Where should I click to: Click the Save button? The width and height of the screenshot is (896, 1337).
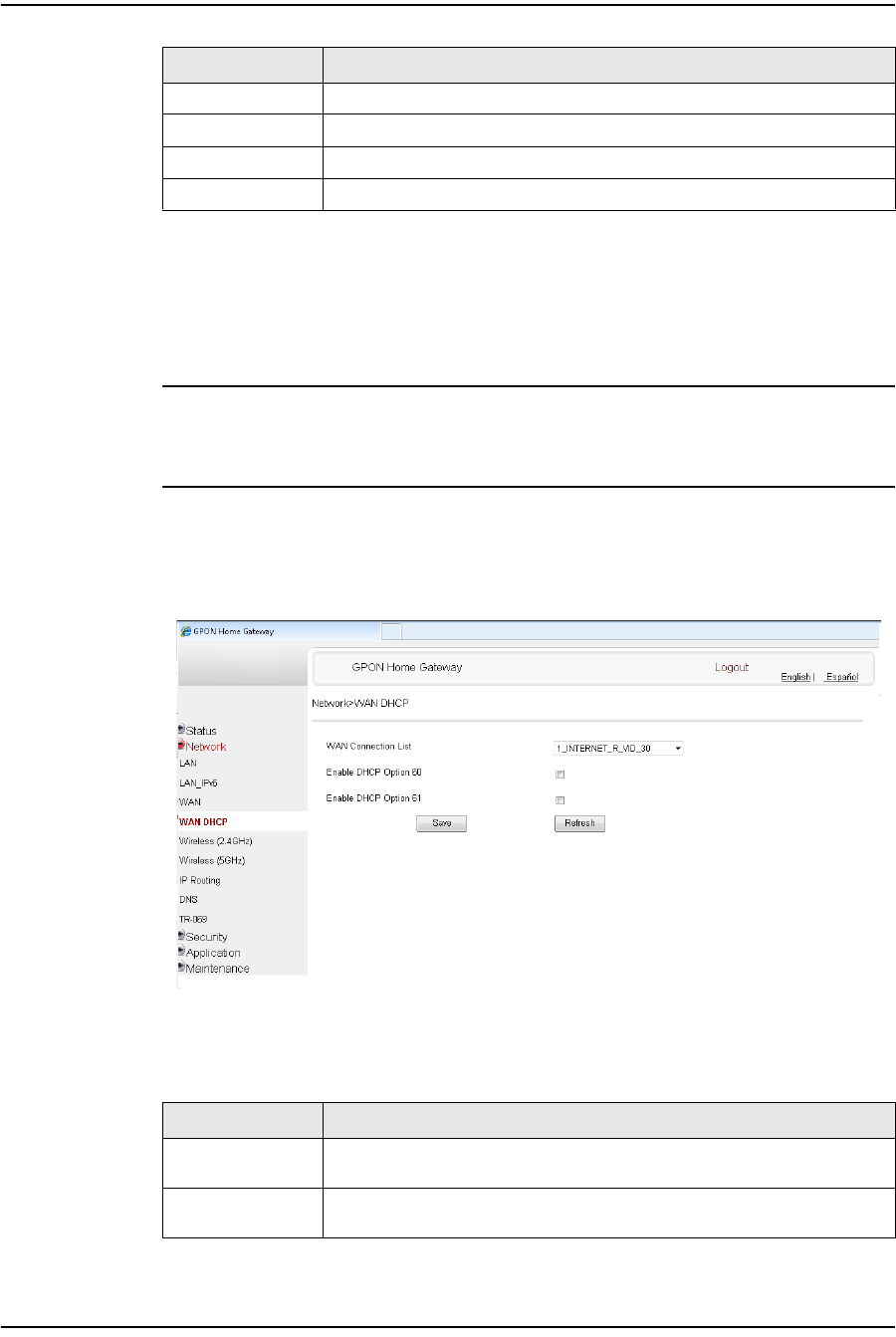[x=441, y=823]
